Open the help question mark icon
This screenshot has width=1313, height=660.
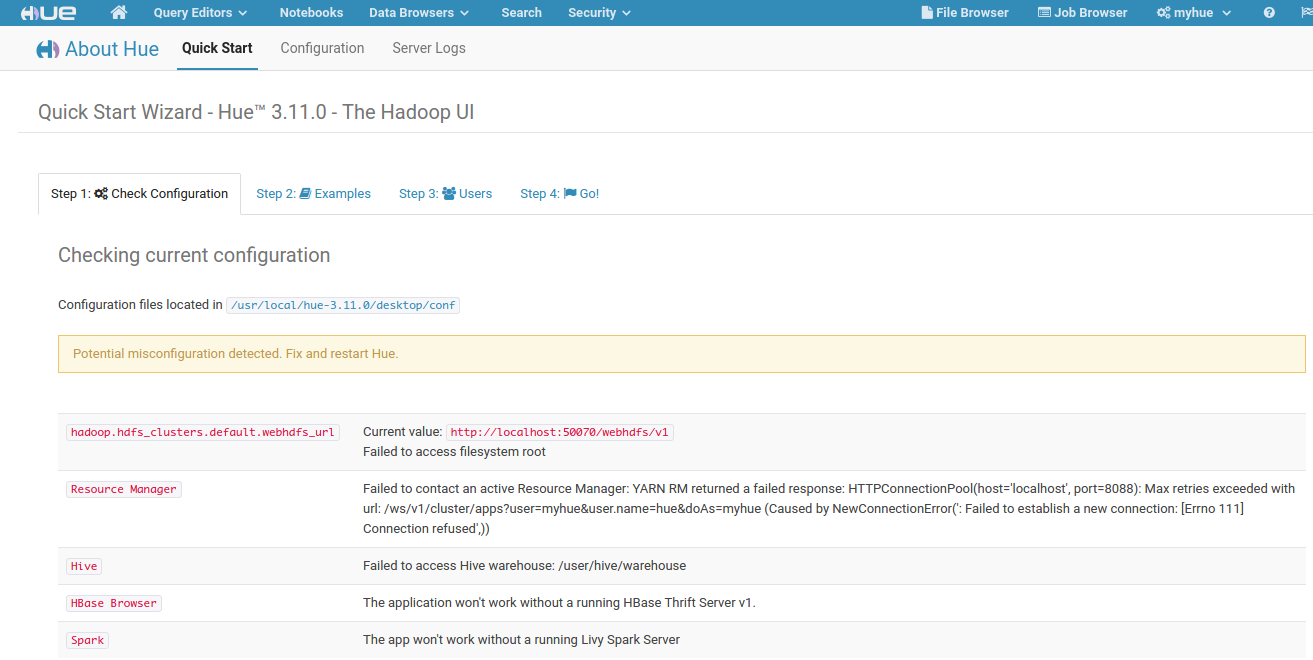[x=1269, y=13]
